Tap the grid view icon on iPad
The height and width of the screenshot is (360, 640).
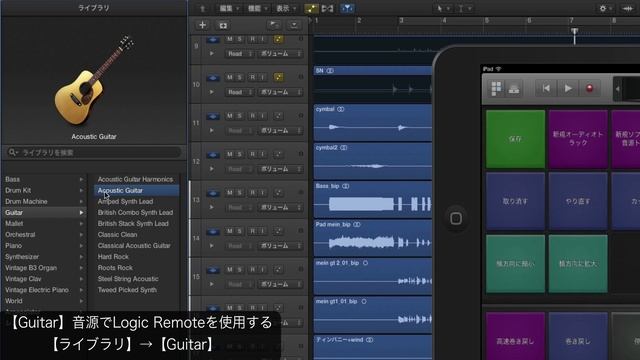(x=496, y=88)
